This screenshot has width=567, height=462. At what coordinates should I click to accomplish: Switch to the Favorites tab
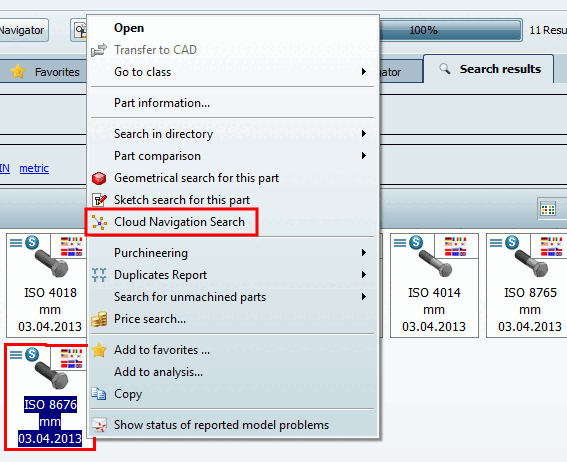pos(43,71)
